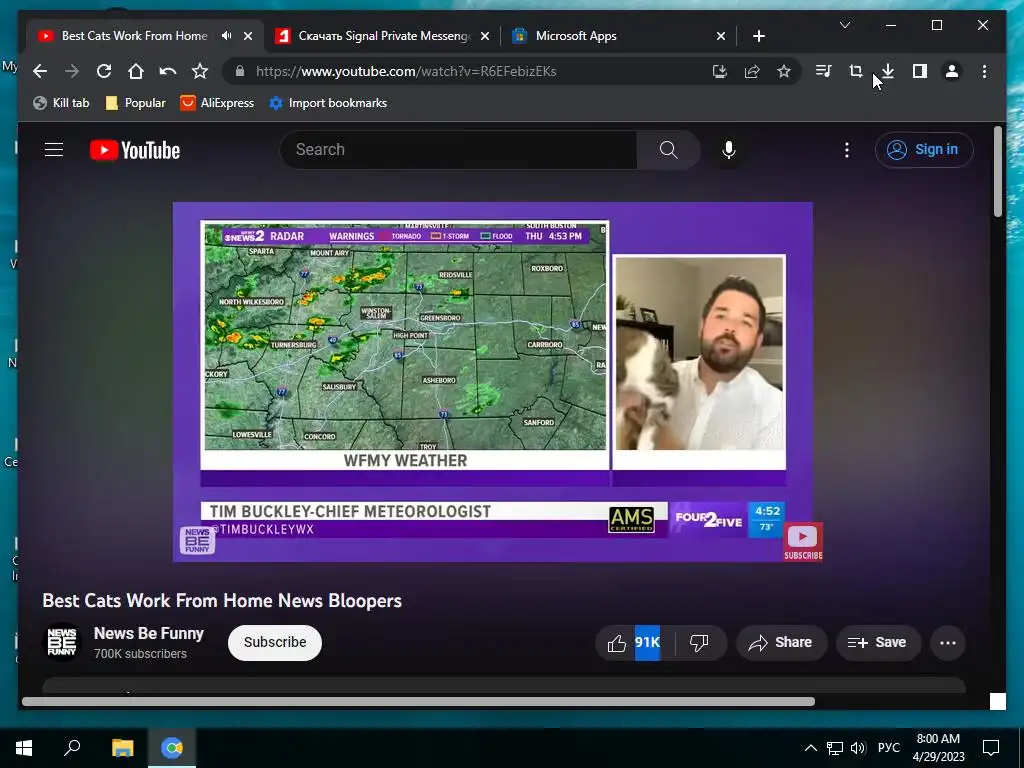Screen dimensions: 1024x768
Task: Bookmark this page with address bar star
Action: [x=784, y=71]
